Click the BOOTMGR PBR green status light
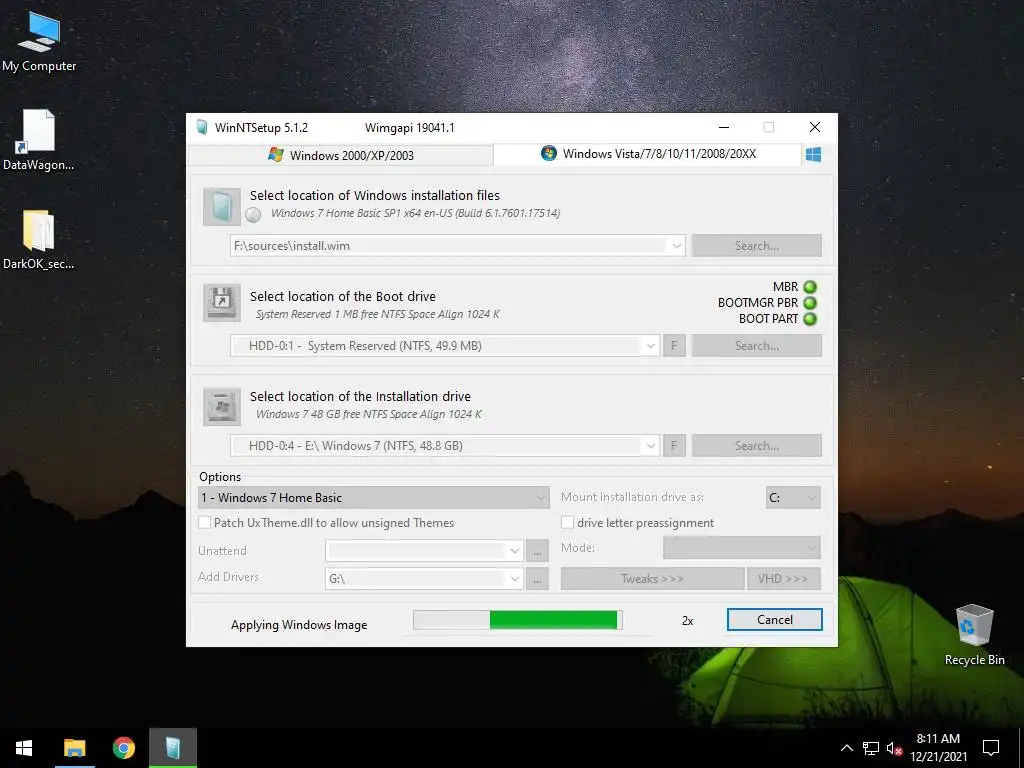The image size is (1024, 768). point(810,303)
